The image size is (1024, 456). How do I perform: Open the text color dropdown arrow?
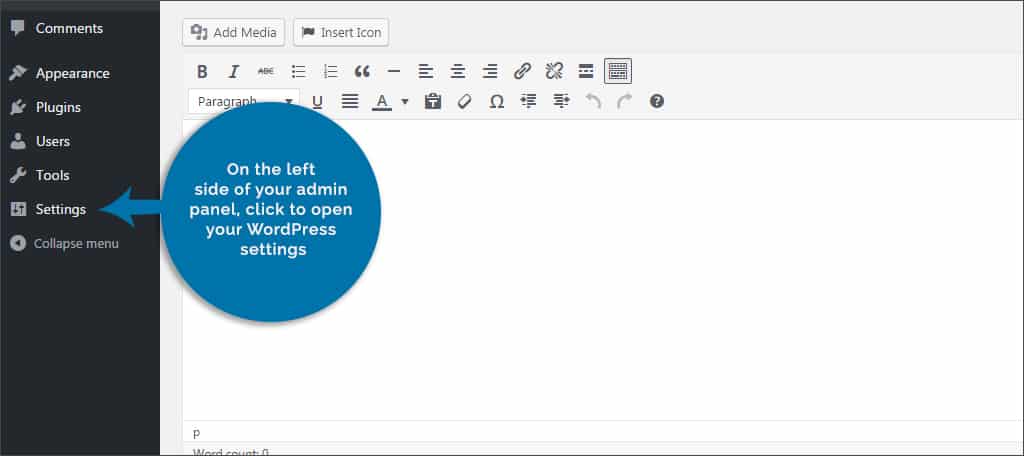tap(405, 102)
